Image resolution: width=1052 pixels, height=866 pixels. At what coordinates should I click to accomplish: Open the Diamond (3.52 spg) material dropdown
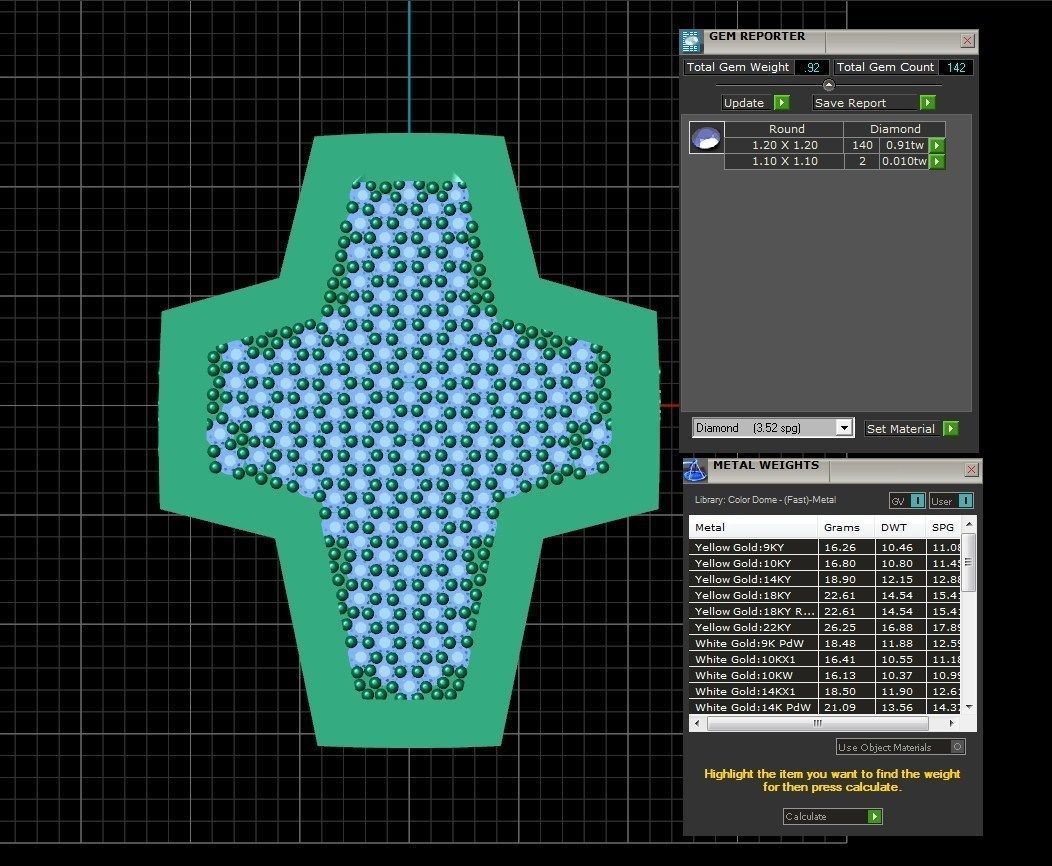(844, 427)
